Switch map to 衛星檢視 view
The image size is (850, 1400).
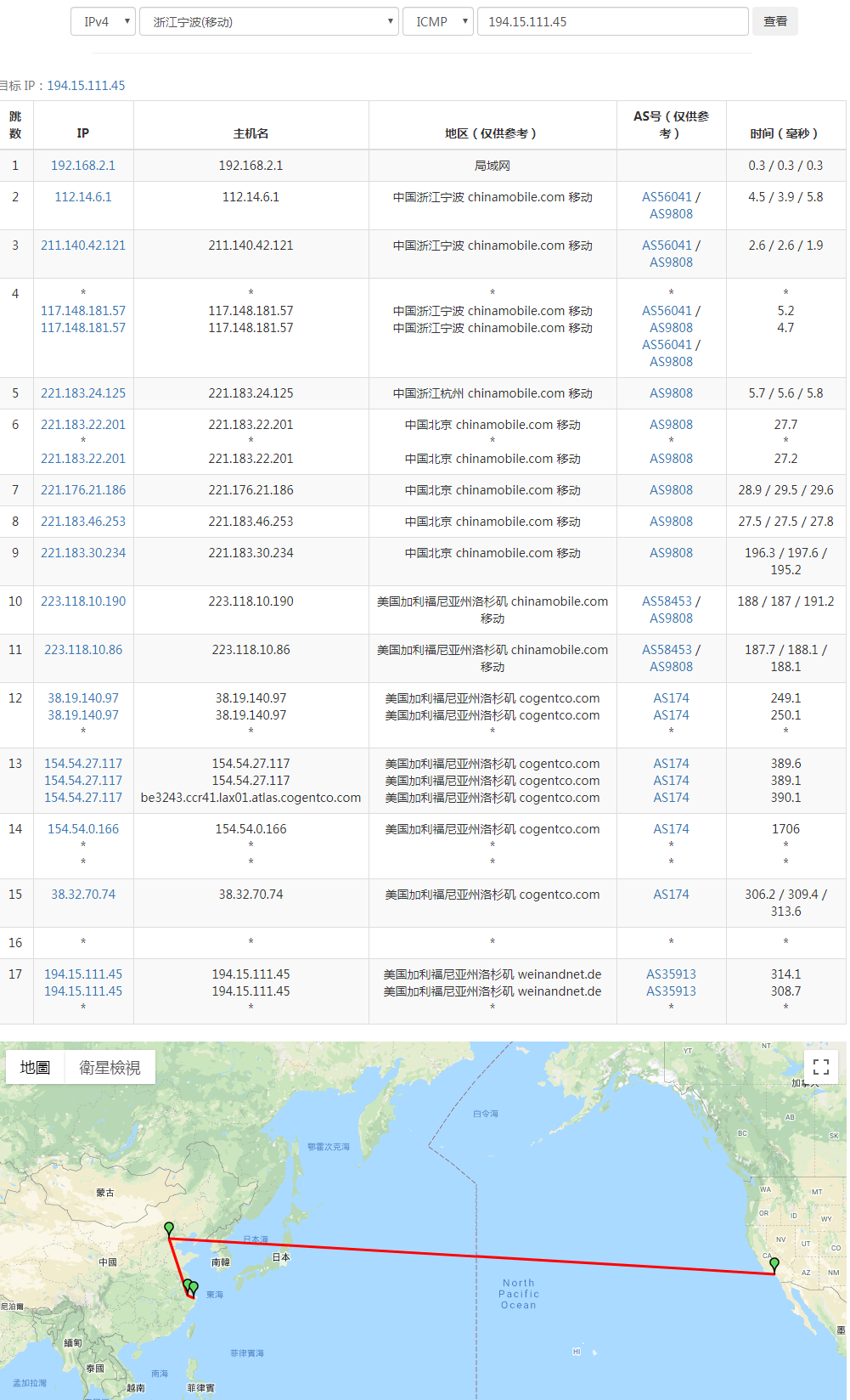tap(110, 1067)
